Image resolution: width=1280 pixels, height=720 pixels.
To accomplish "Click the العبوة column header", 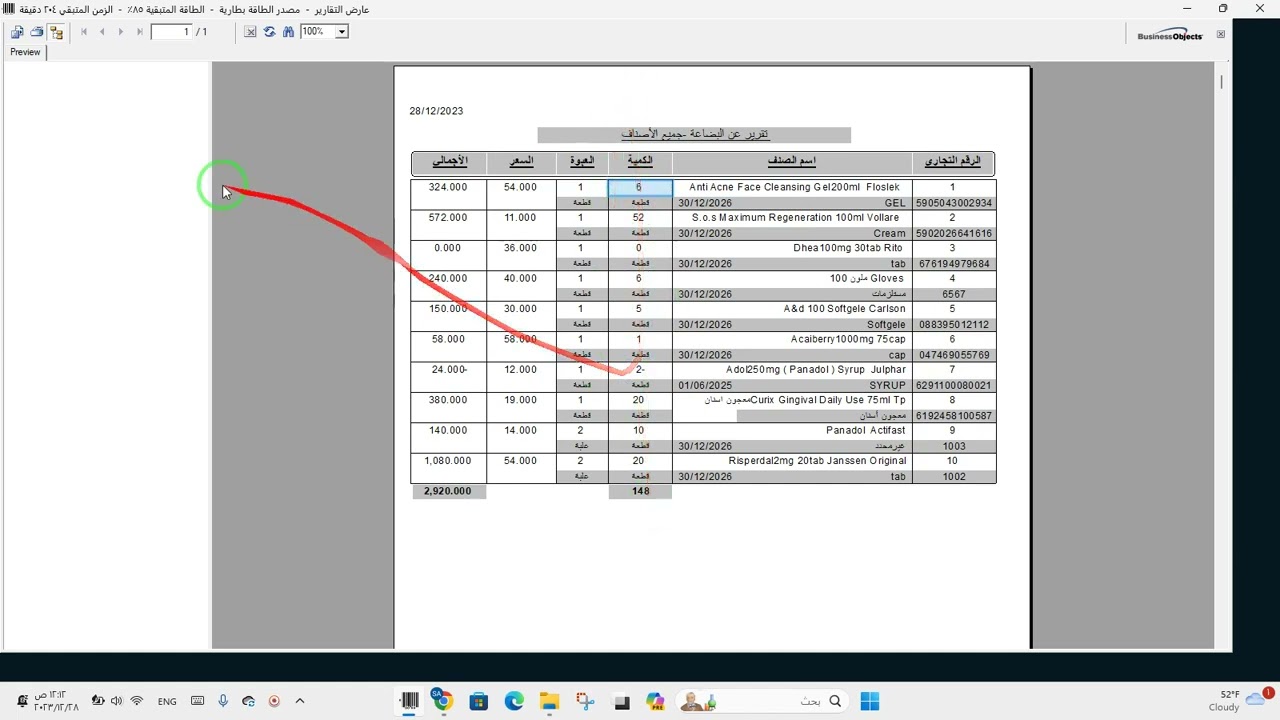I will click(x=582, y=161).
